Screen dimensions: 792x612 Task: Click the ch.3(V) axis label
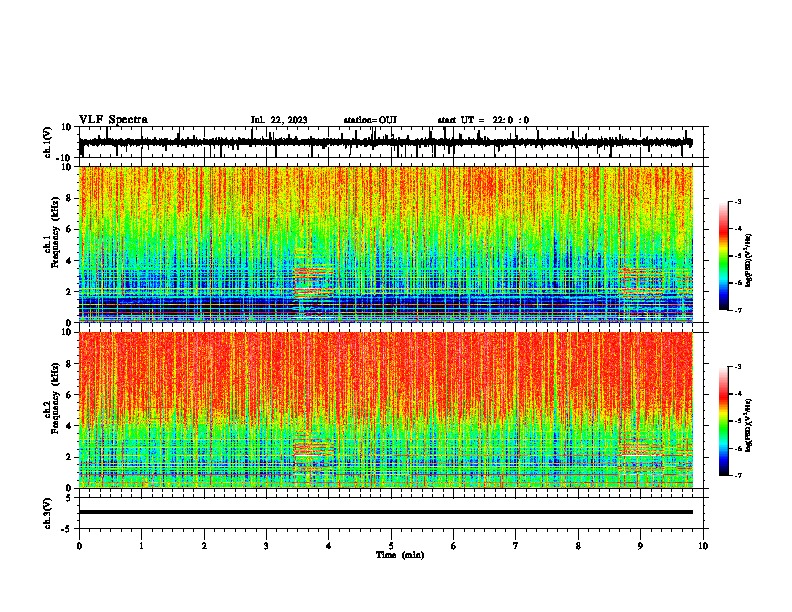click(48, 514)
